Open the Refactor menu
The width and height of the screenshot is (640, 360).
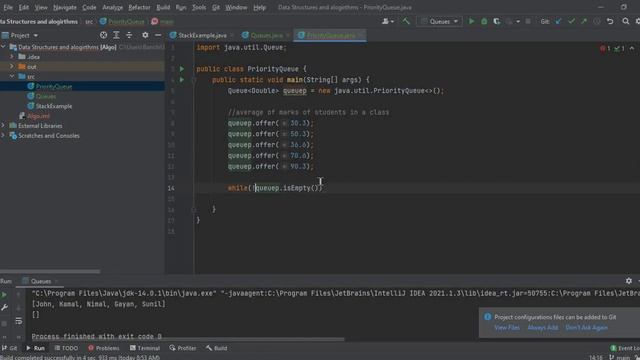tap(139, 7)
